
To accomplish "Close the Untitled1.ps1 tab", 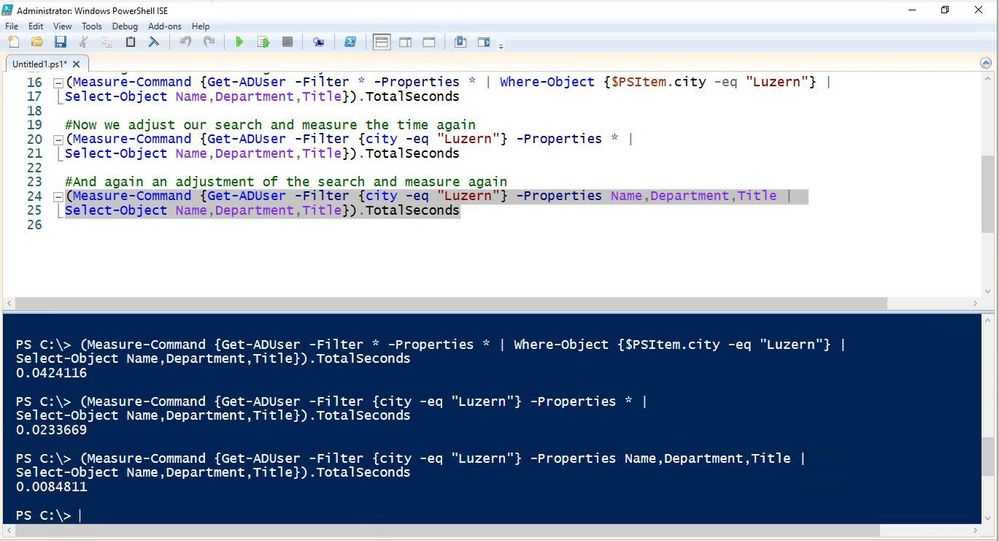I will [x=76, y=64].
